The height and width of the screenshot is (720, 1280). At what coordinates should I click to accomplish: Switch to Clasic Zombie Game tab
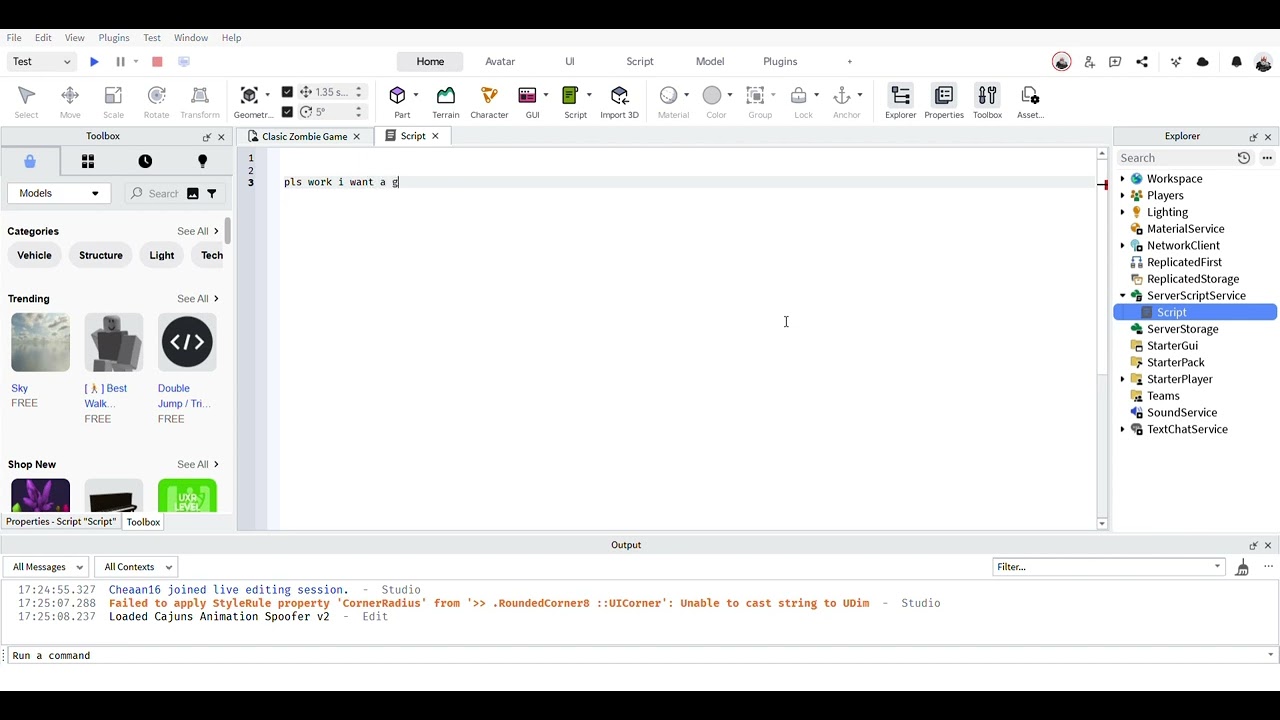point(304,136)
